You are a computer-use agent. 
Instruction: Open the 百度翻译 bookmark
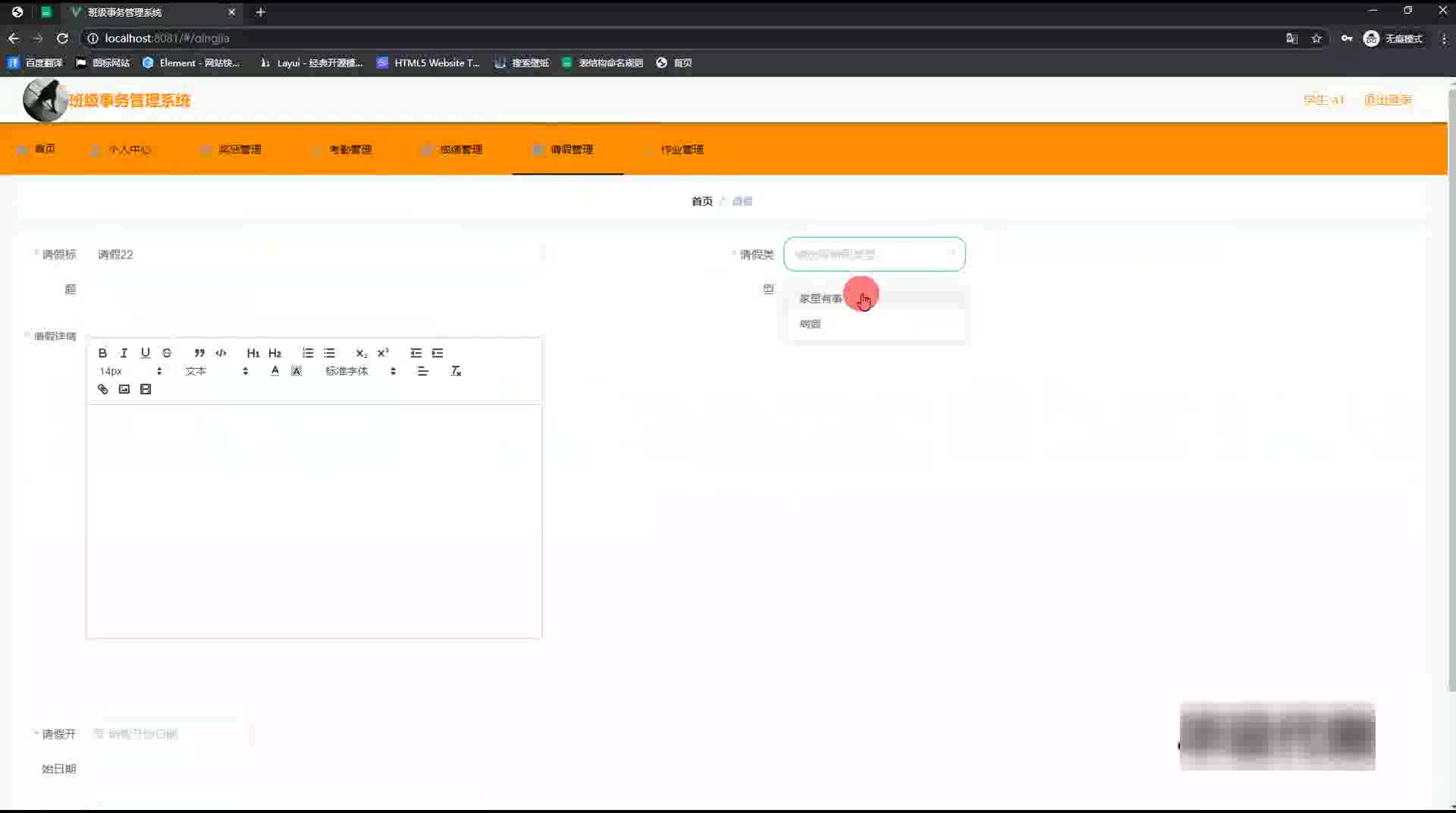coord(36,63)
